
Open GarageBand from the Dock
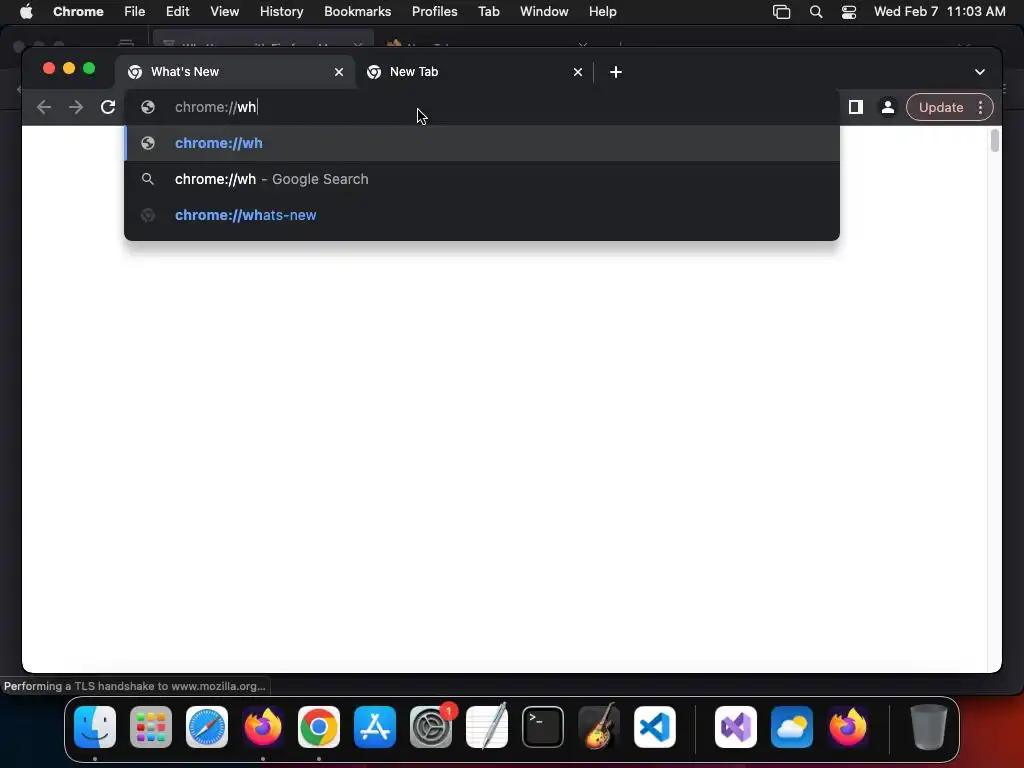(x=599, y=727)
